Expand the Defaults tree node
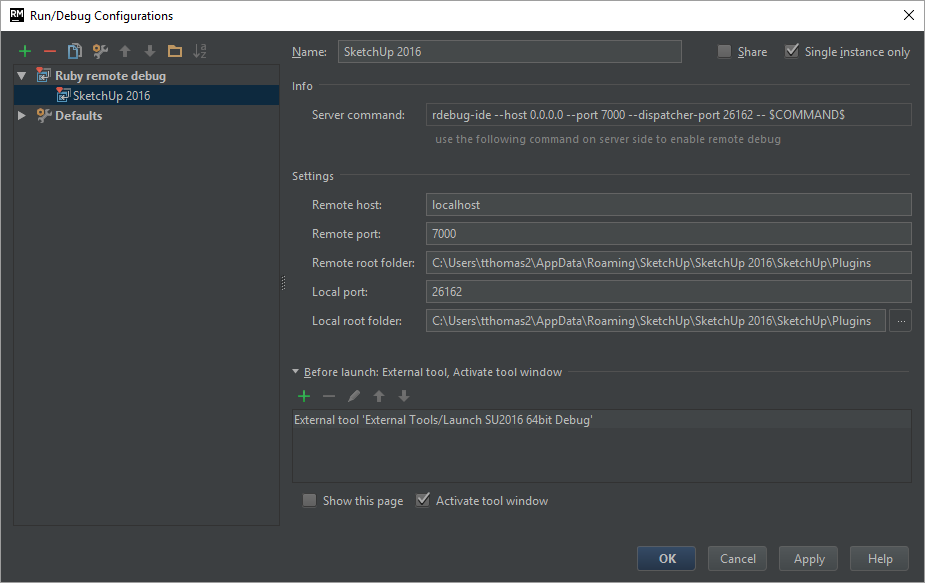Screen dimensions: 925x583 coord(22,116)
